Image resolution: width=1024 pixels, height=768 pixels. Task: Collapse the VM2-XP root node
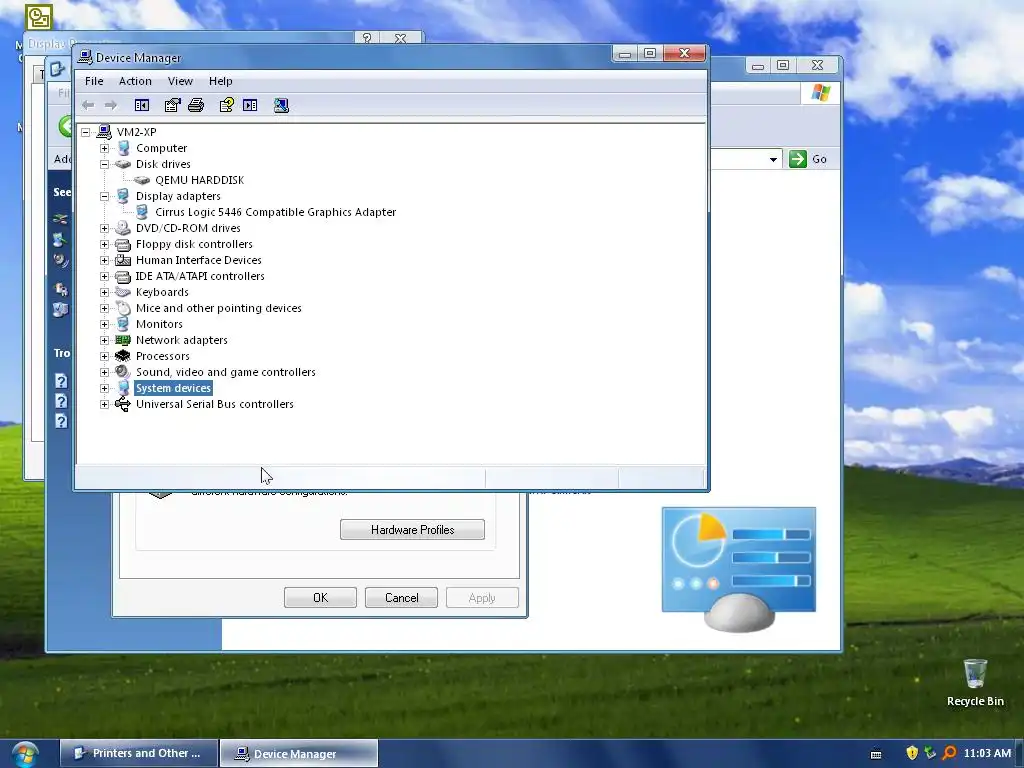[86, 132]
